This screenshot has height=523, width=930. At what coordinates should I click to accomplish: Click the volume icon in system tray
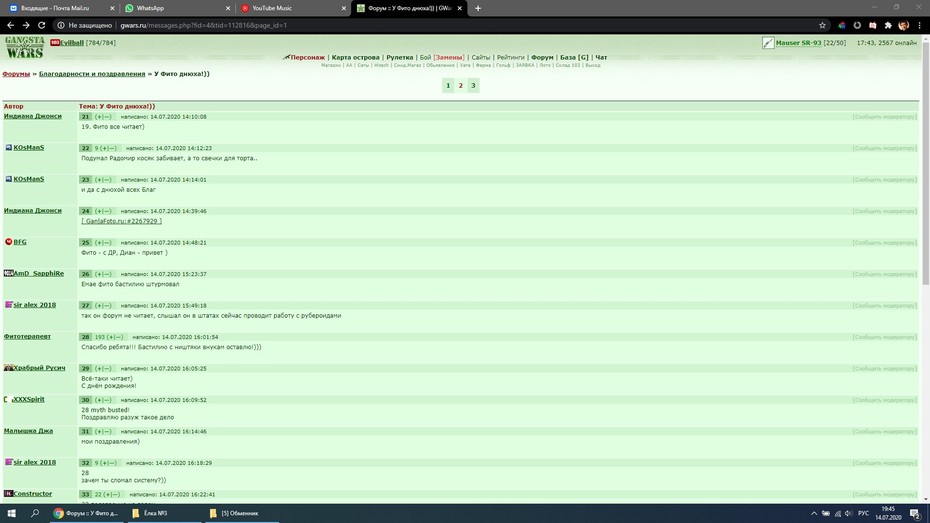848,514
